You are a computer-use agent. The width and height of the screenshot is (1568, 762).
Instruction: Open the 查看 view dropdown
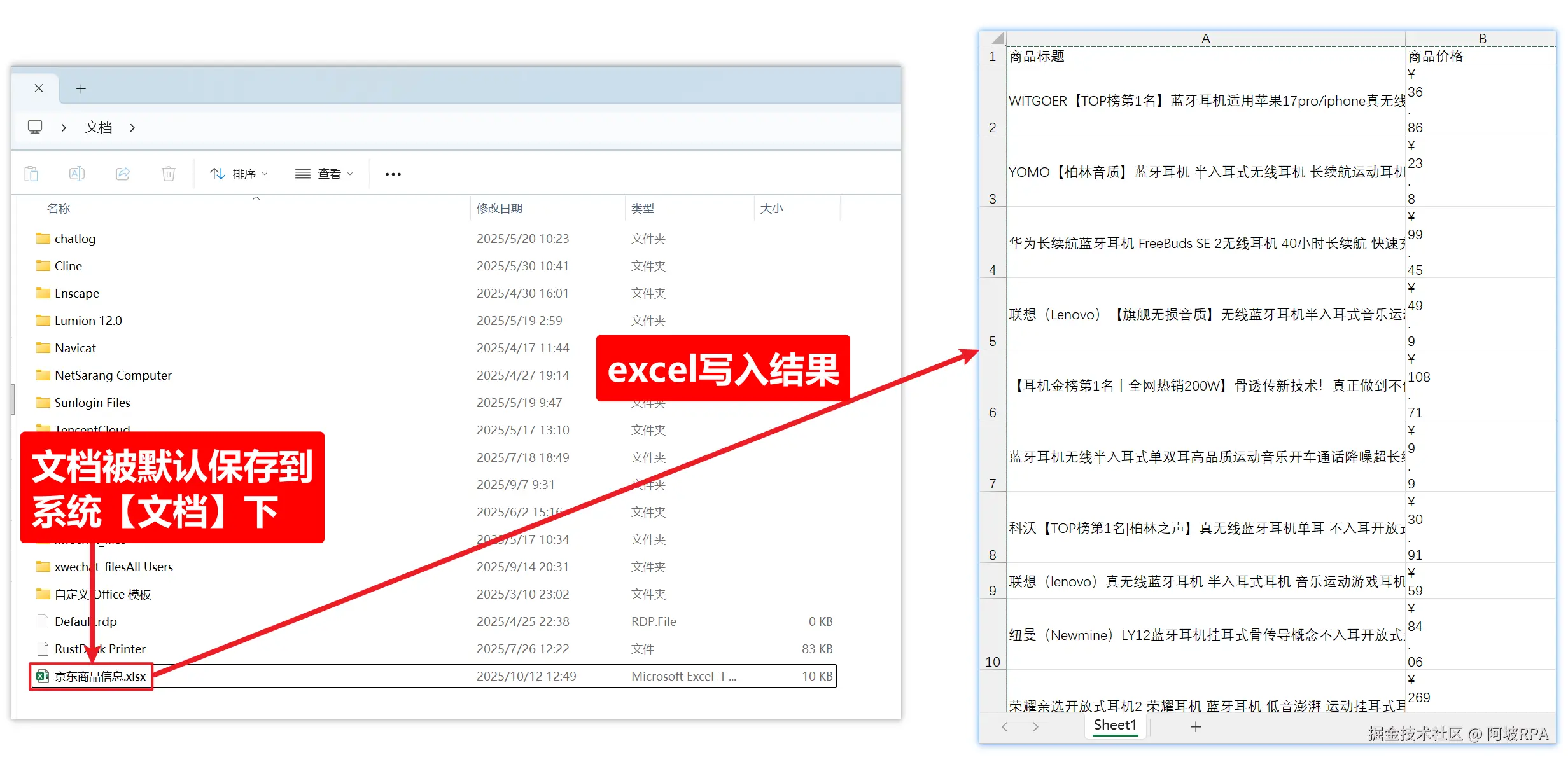tap(324, 174)
